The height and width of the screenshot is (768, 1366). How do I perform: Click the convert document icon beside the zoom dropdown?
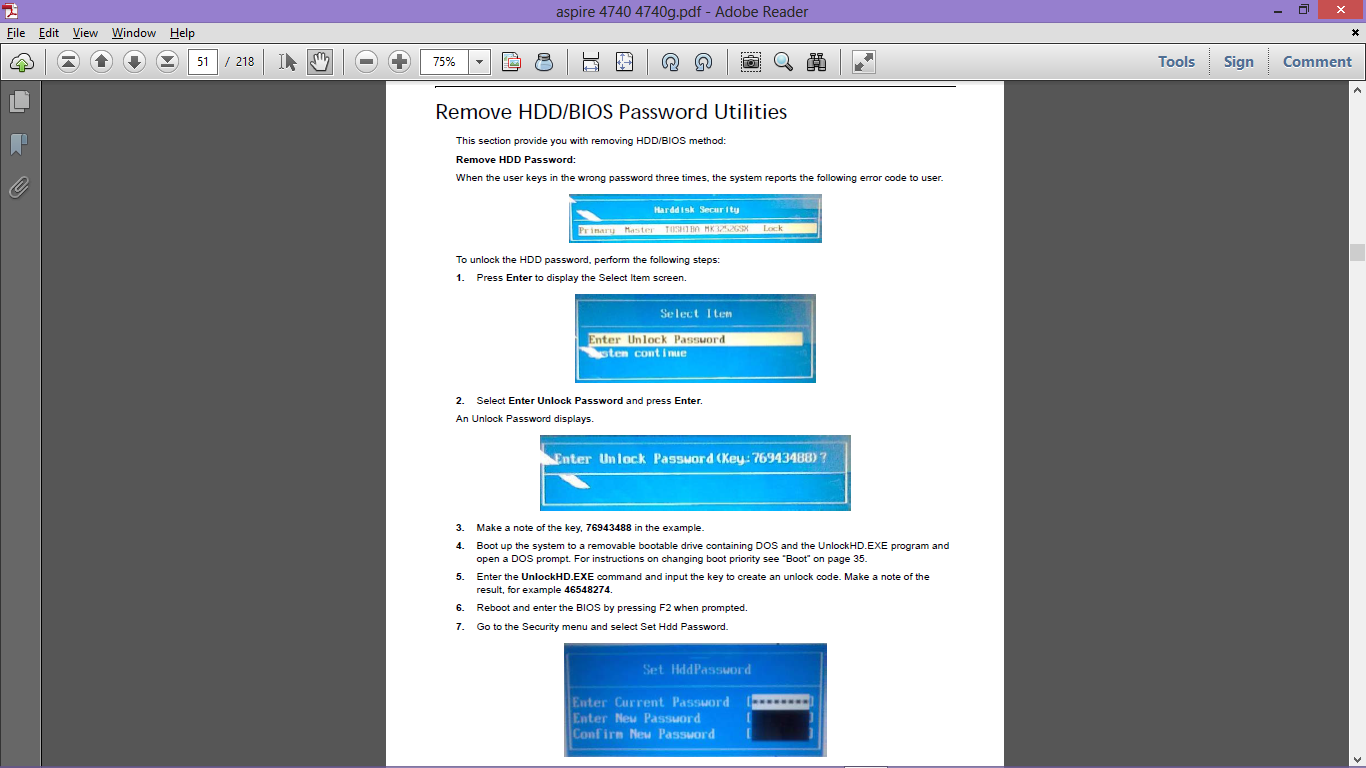click(x=512, y=62)
